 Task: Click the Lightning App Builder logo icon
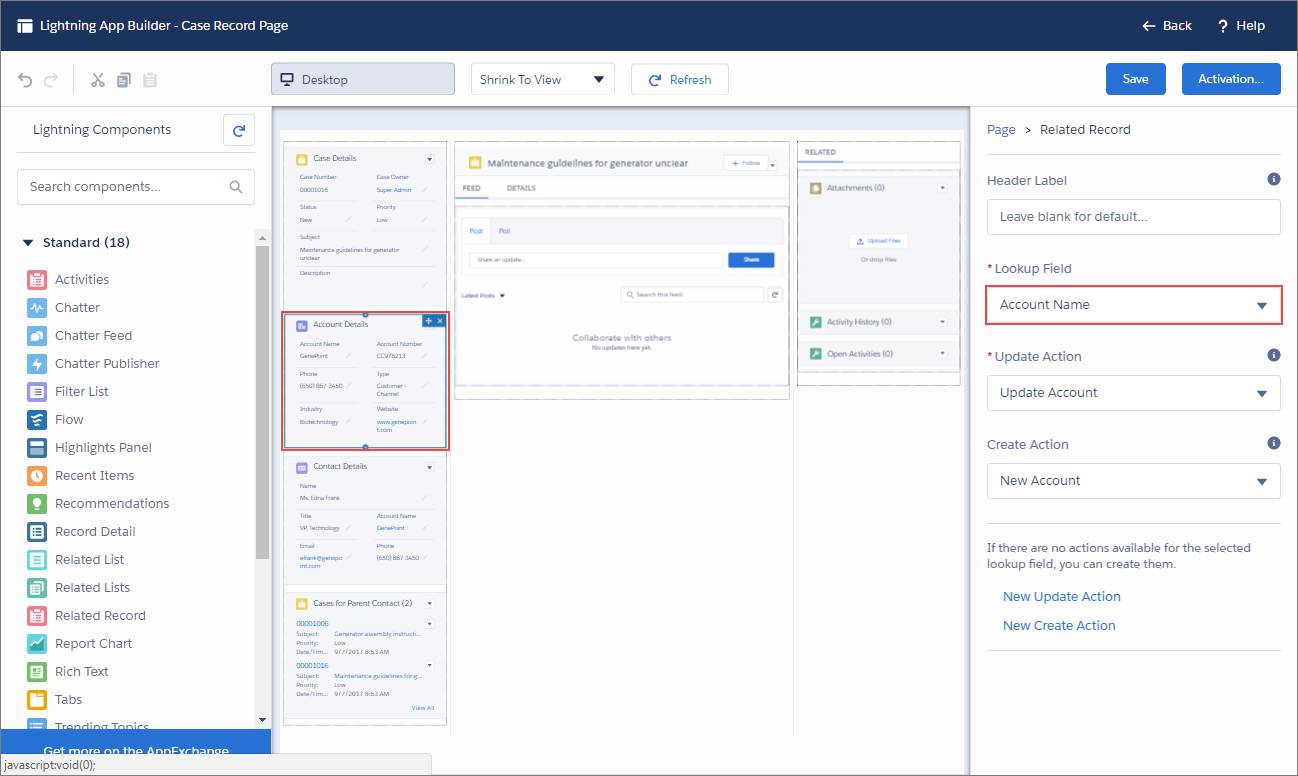point(25,26)
